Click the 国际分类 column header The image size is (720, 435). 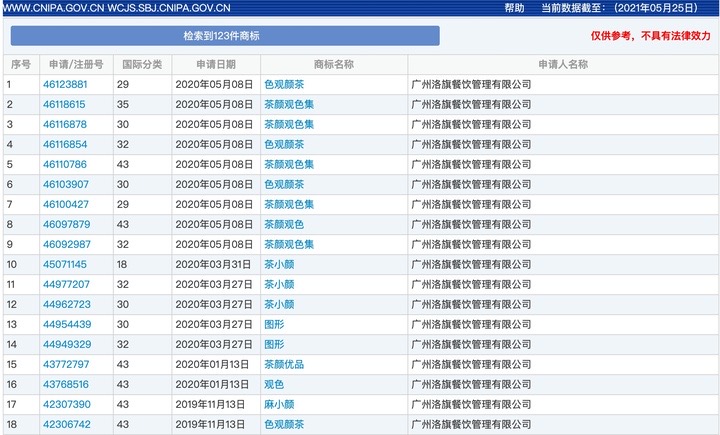coord(142,65)
